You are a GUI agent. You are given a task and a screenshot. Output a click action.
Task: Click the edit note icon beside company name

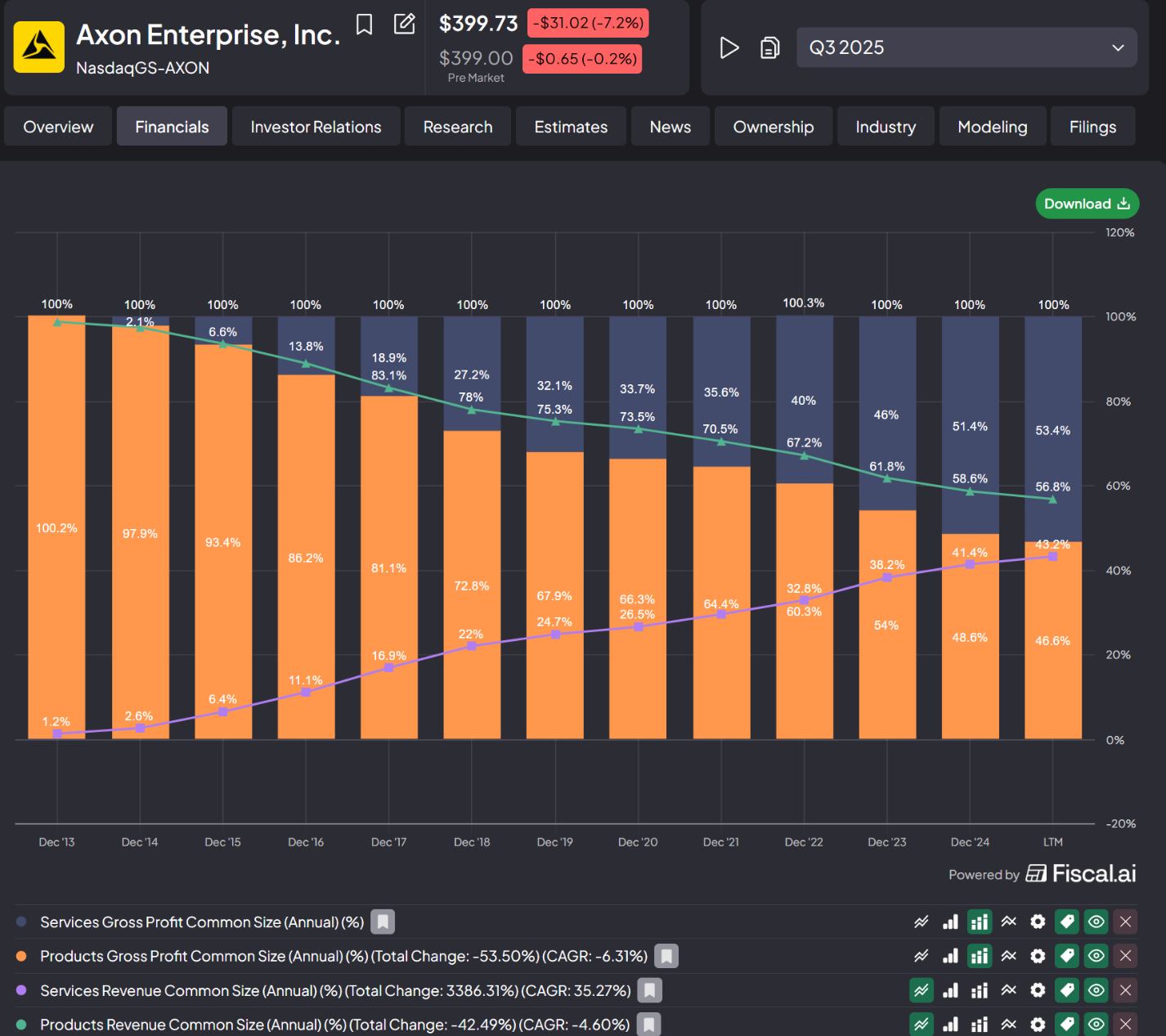[x=405, y=24]
